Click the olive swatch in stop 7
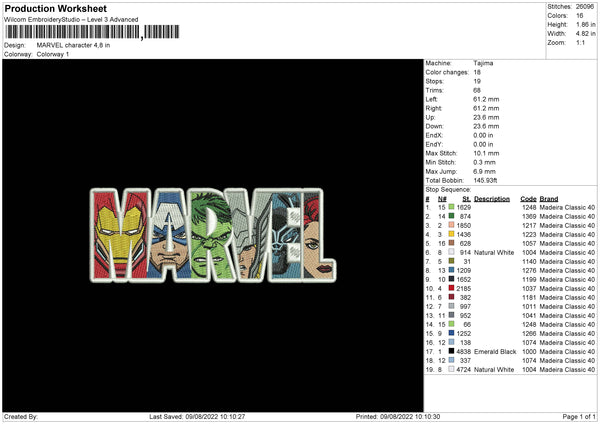 [452, 261]
